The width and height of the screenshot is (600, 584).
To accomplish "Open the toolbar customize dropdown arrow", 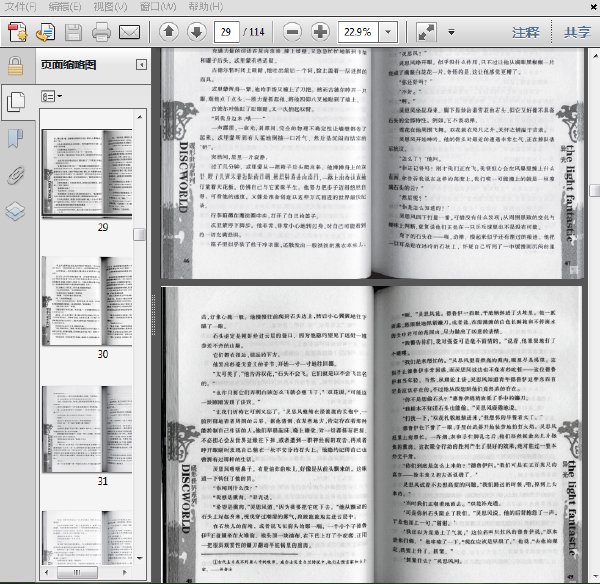I will (452, 32).
